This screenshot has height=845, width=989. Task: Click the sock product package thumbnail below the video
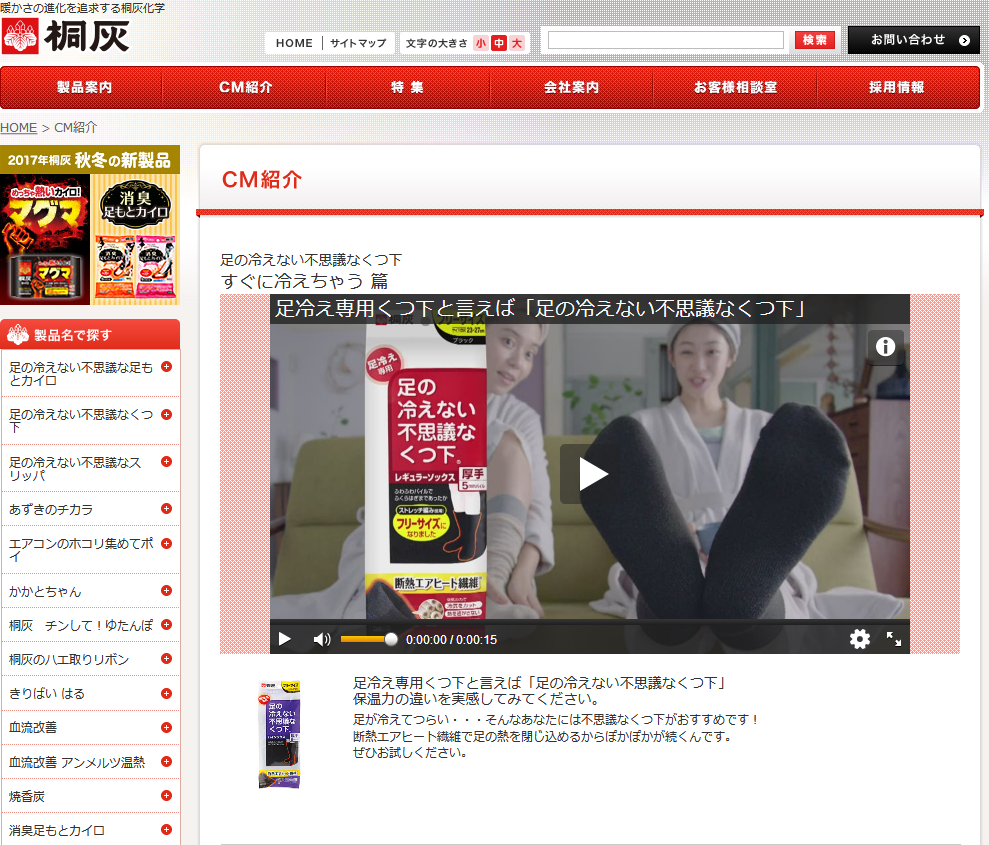[279, 735]
